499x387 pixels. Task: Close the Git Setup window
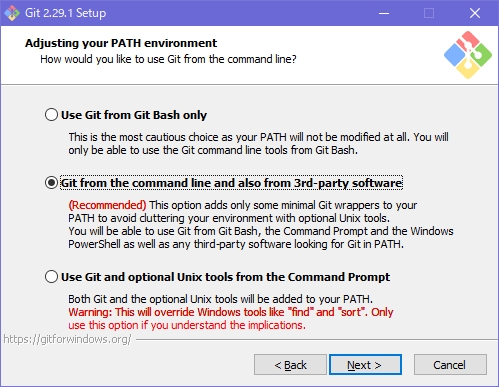475,13
